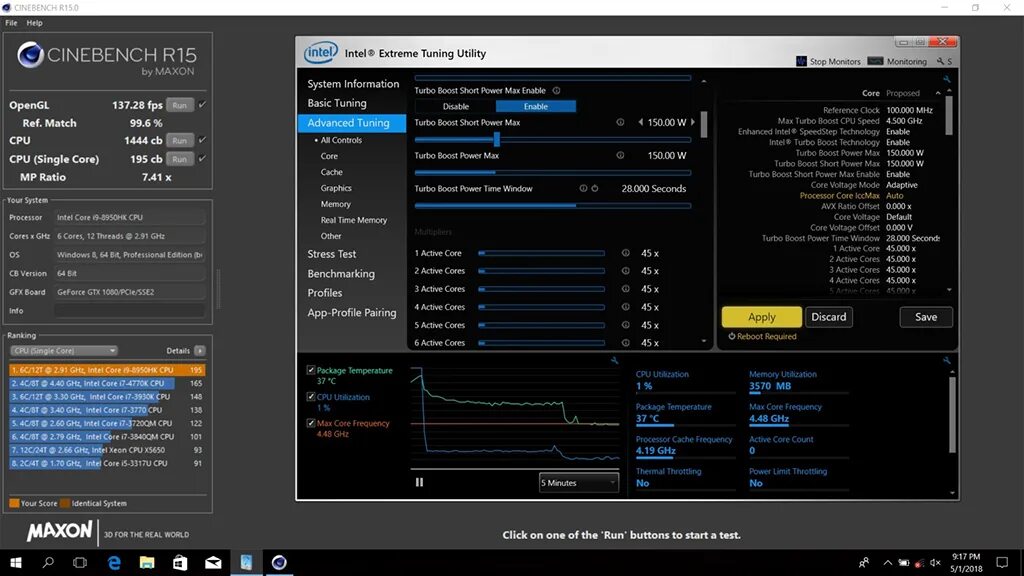Show info for Turbo Boost Power Time Window

(x=583, y=188)
